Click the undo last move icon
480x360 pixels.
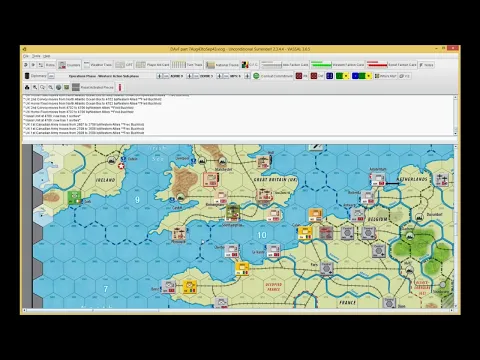click(x=26, y=65)
